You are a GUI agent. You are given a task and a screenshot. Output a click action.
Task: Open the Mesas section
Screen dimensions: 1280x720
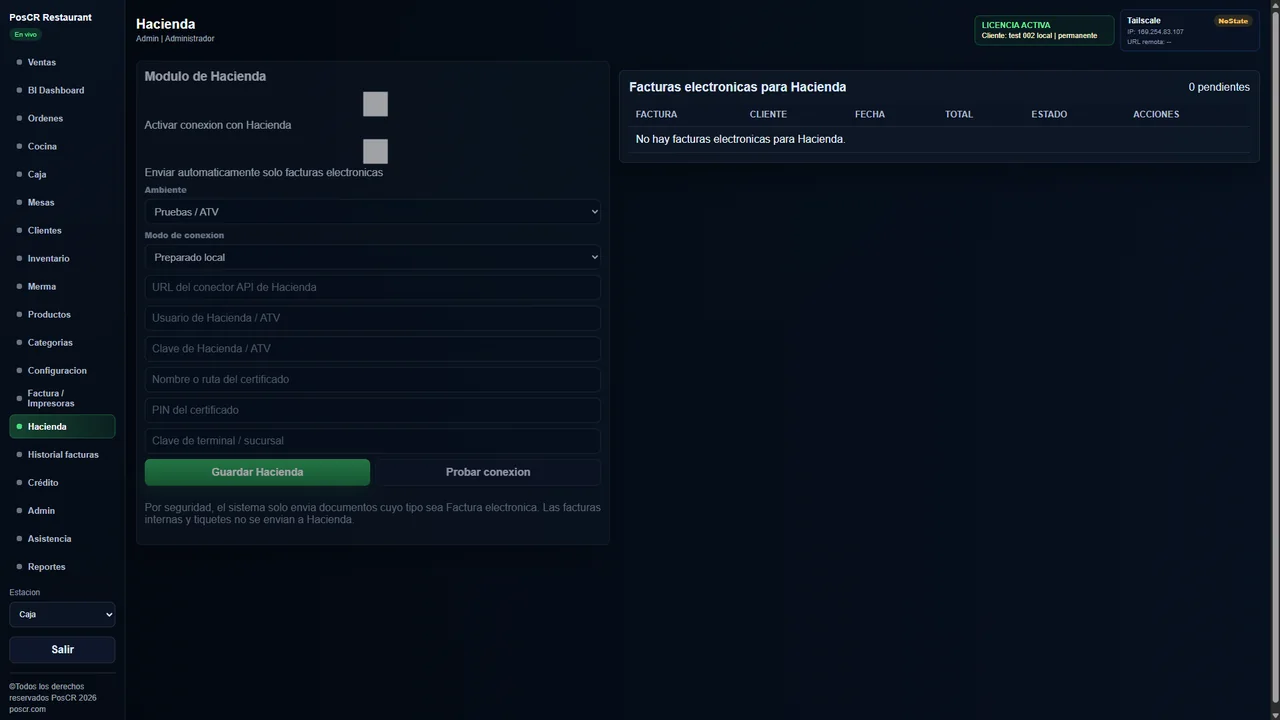(62, 202)
